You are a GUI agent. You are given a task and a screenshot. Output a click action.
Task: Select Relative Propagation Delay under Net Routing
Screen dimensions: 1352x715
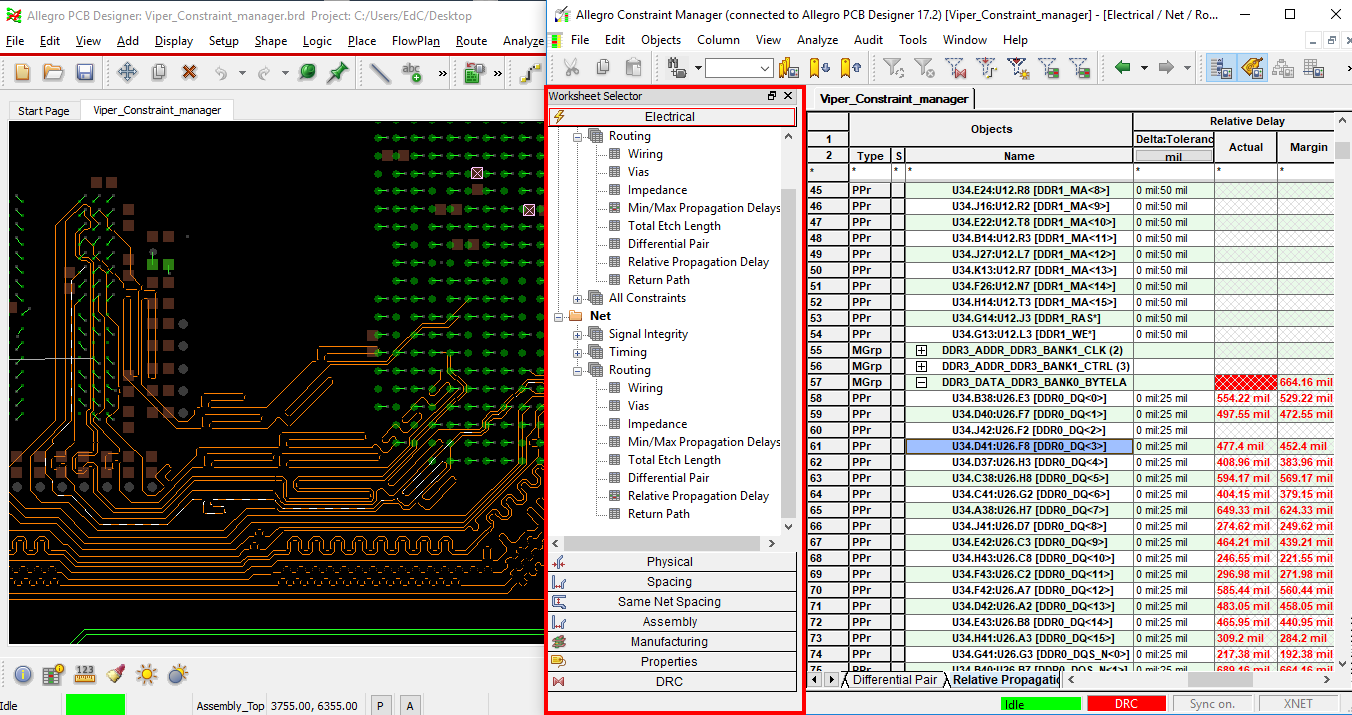click(698, 496)
